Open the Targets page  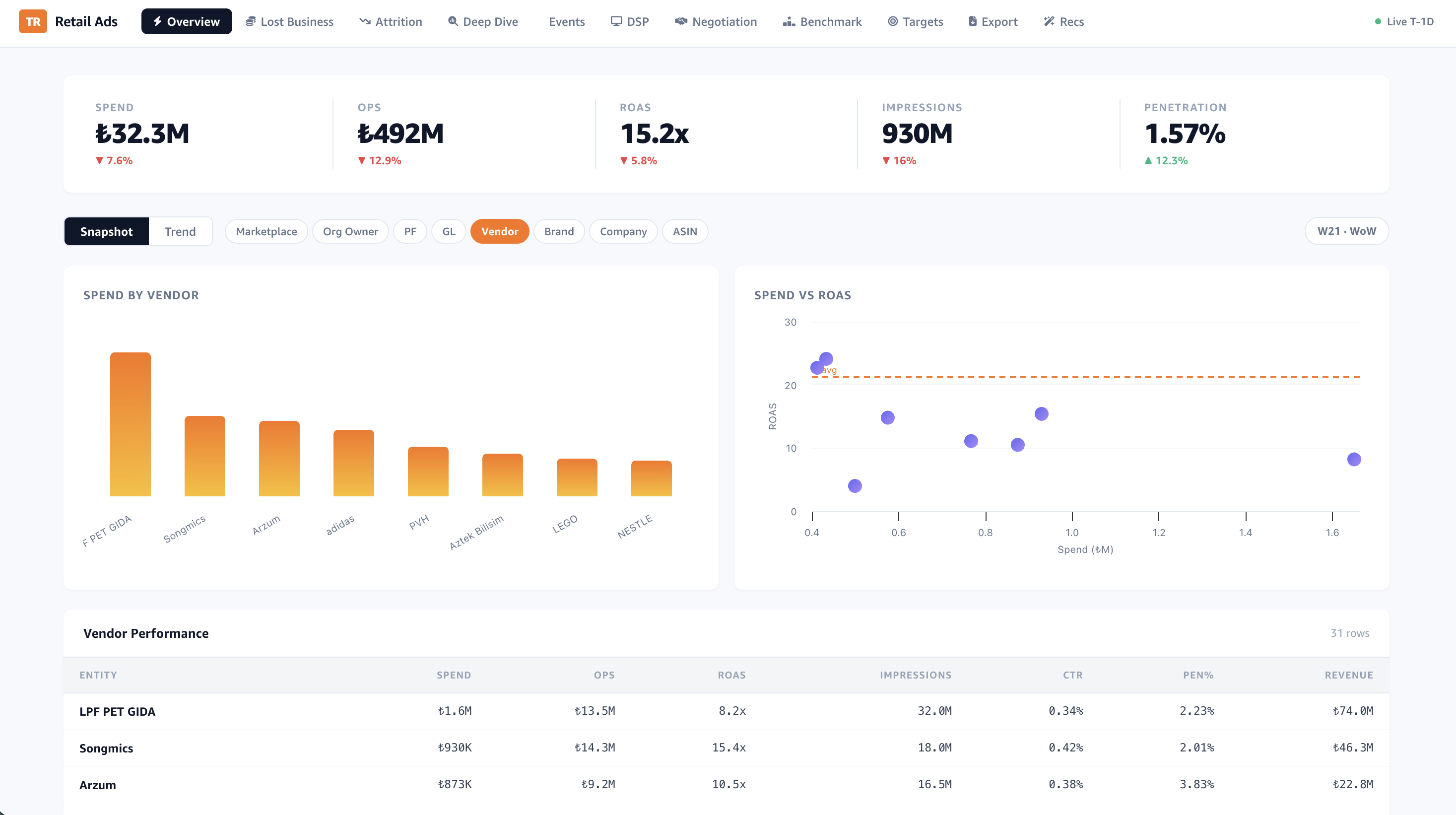click(x=916, y=21)
